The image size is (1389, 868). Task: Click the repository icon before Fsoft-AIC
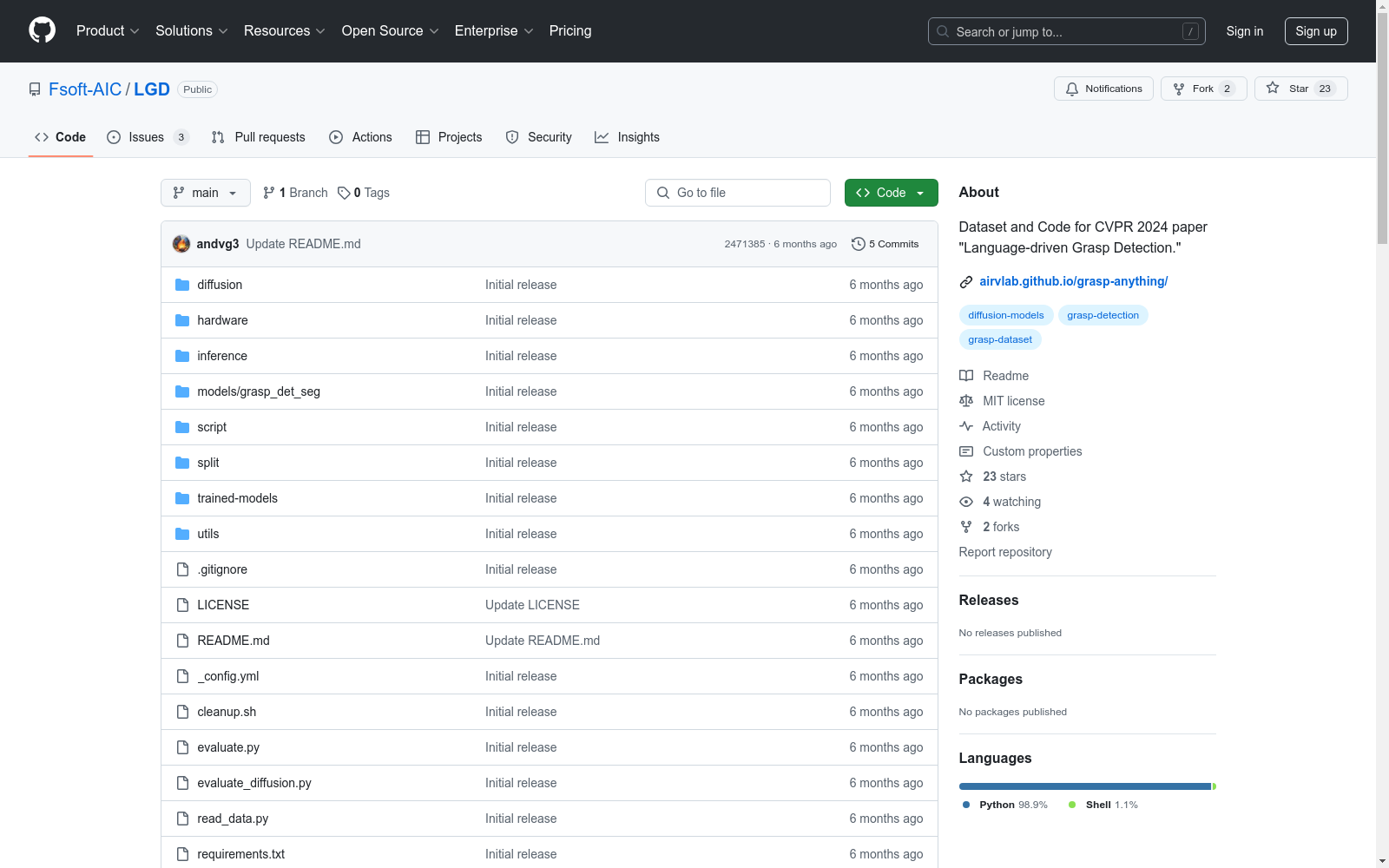tap(35, 89)
